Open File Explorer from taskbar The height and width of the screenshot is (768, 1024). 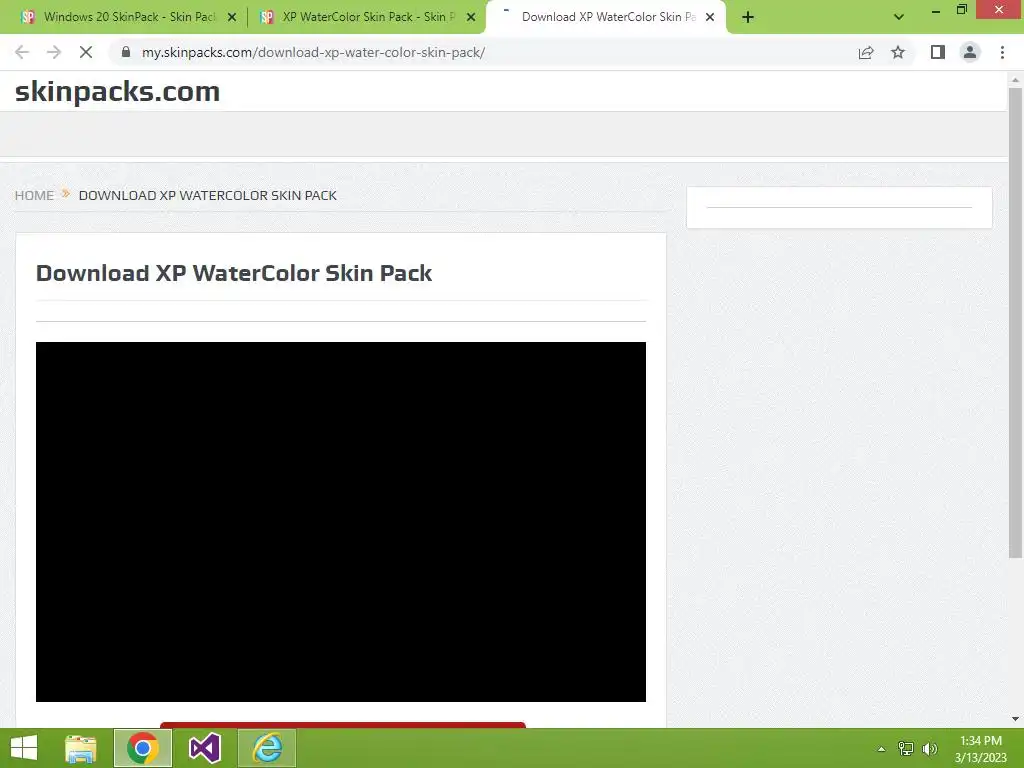[x=80, y=748]
